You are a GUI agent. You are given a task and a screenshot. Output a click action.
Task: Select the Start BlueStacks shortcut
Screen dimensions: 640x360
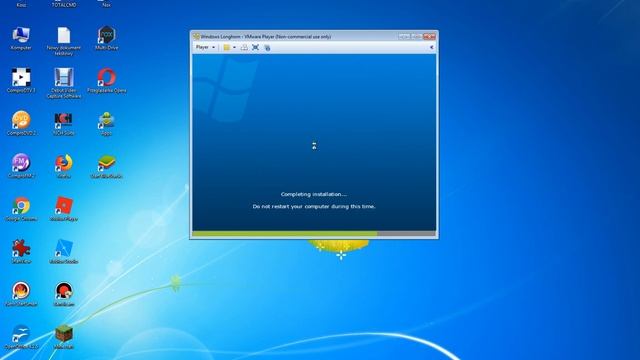107,166
